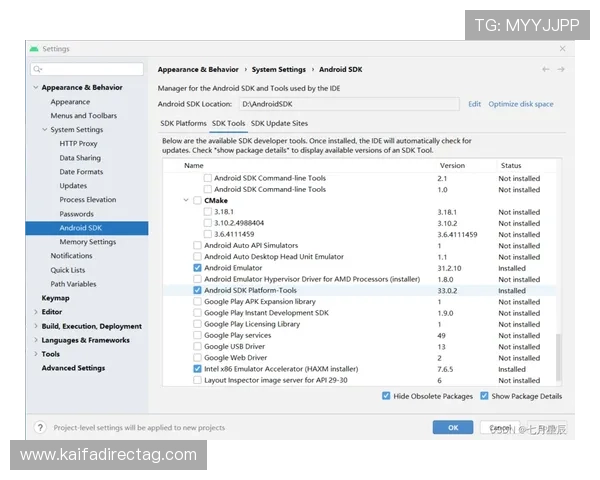The width and height of the screenshot is (600, 480).
Task: Check the CMake 3.18.1 package
Action: click(208, 212)
